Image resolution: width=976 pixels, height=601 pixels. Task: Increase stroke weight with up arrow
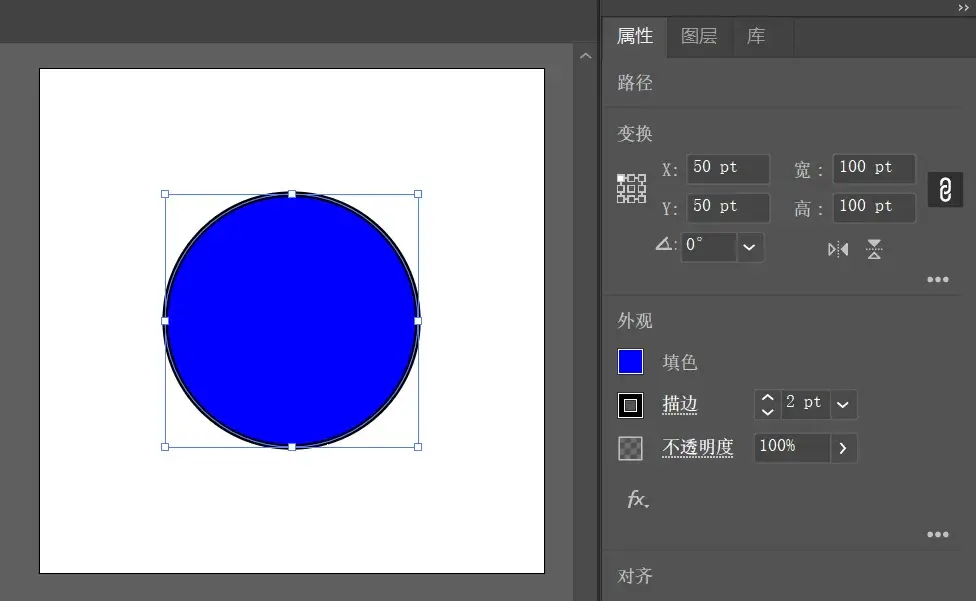[767, 398]
